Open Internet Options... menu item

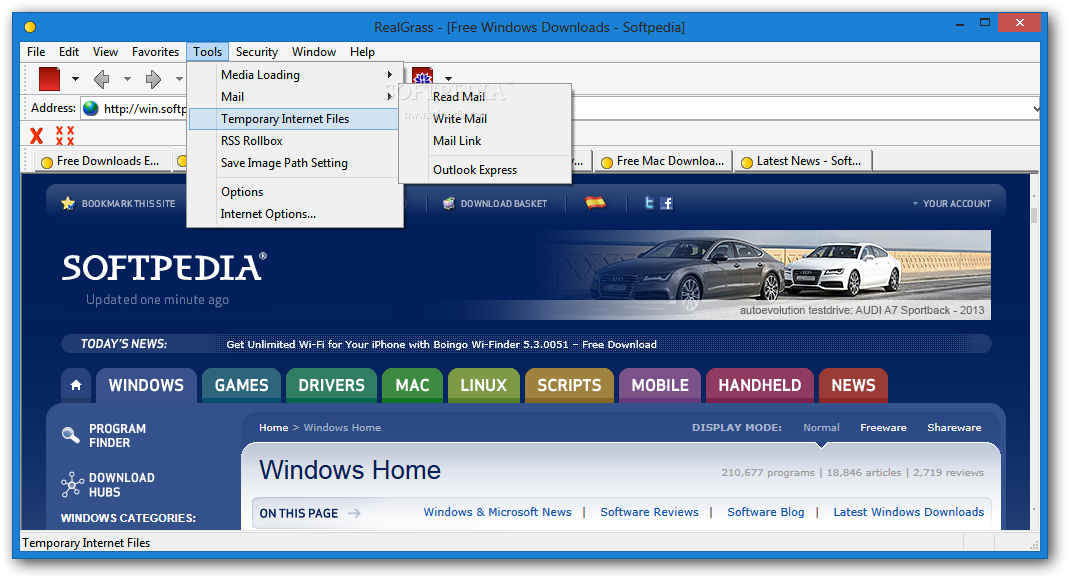coord(295,214)
